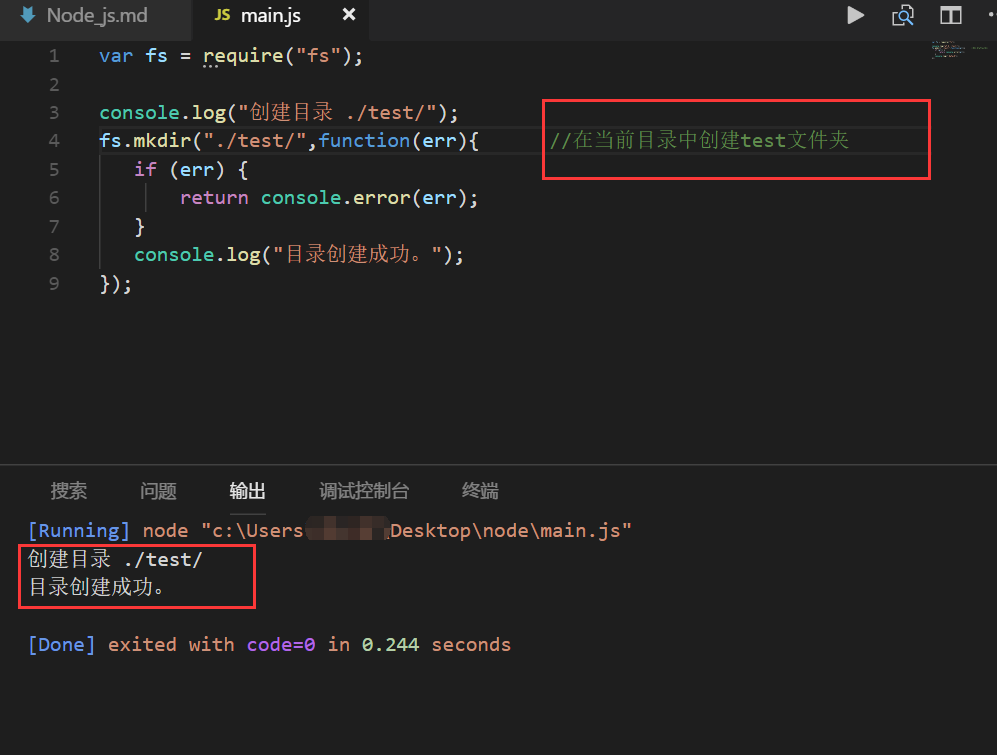Click line number 8 in the gutter
This screenshot has height=755, width=997.
pos(53,255)
